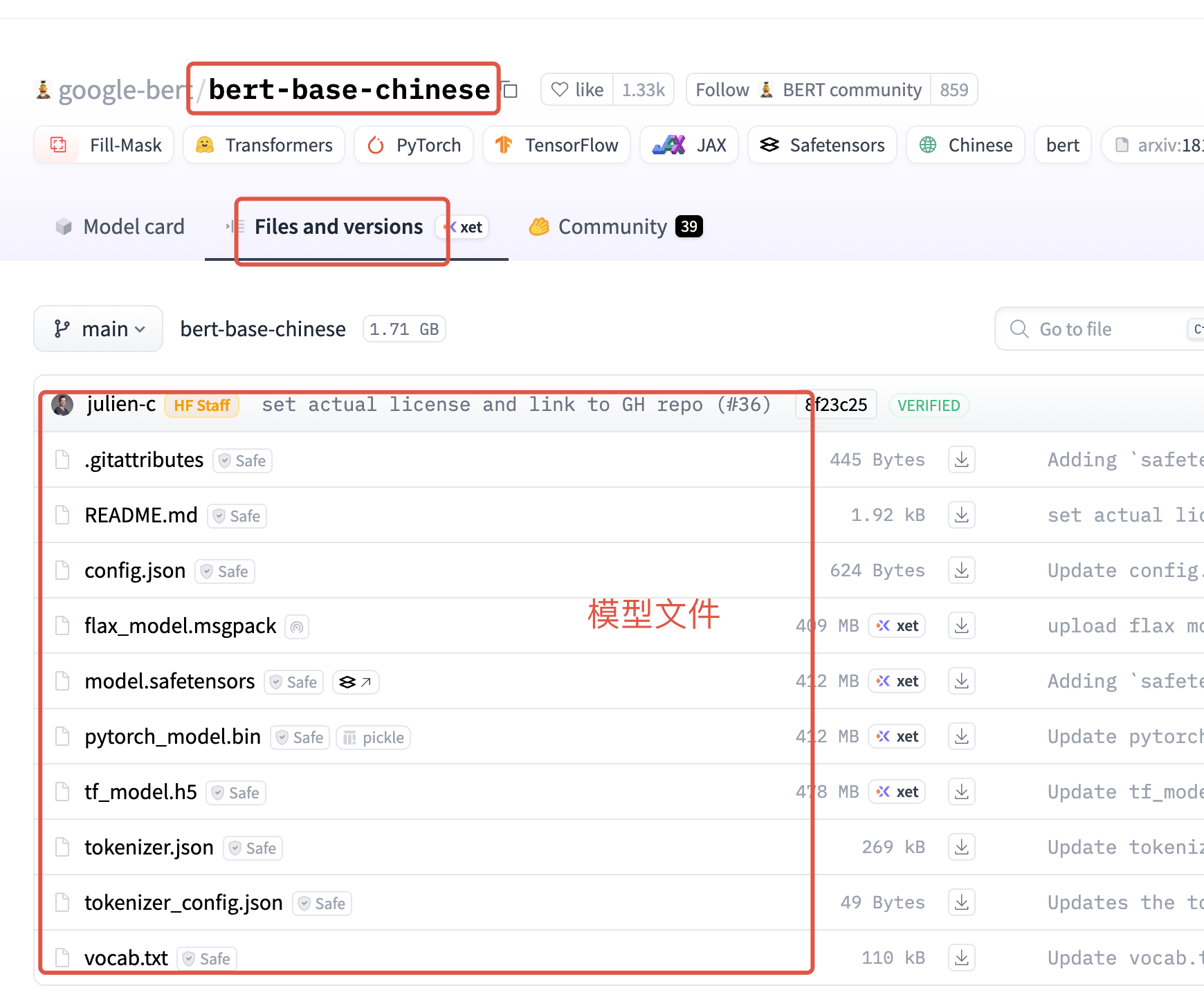Click the Safe badge on README.md
This screenshot has width=1204, height=1006.
pos(237,516)
